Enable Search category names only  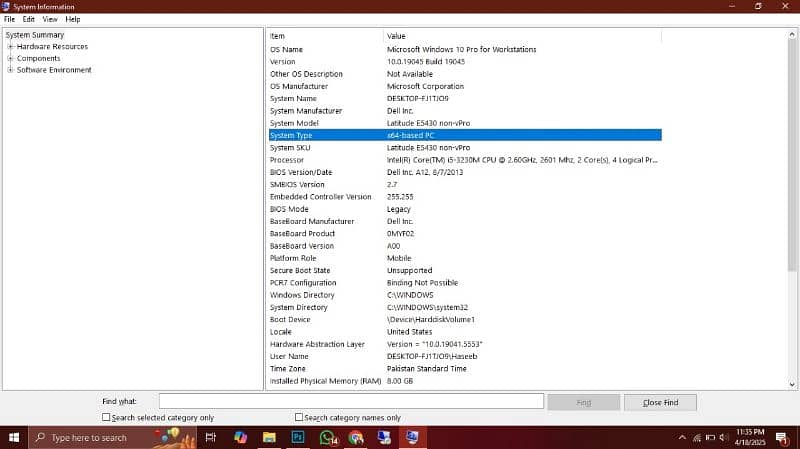coord(299,417)
